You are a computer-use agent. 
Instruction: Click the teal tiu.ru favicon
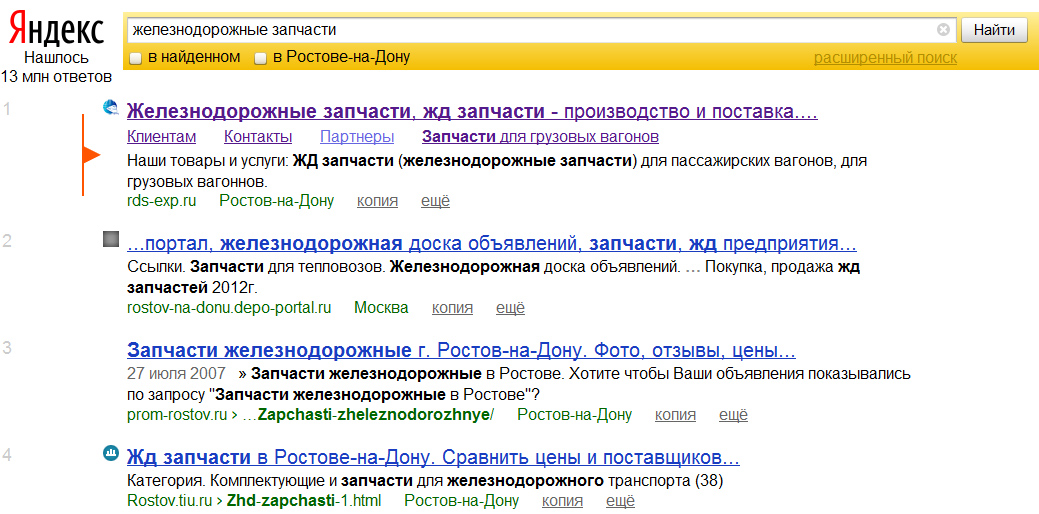click(x=111, y=453)
